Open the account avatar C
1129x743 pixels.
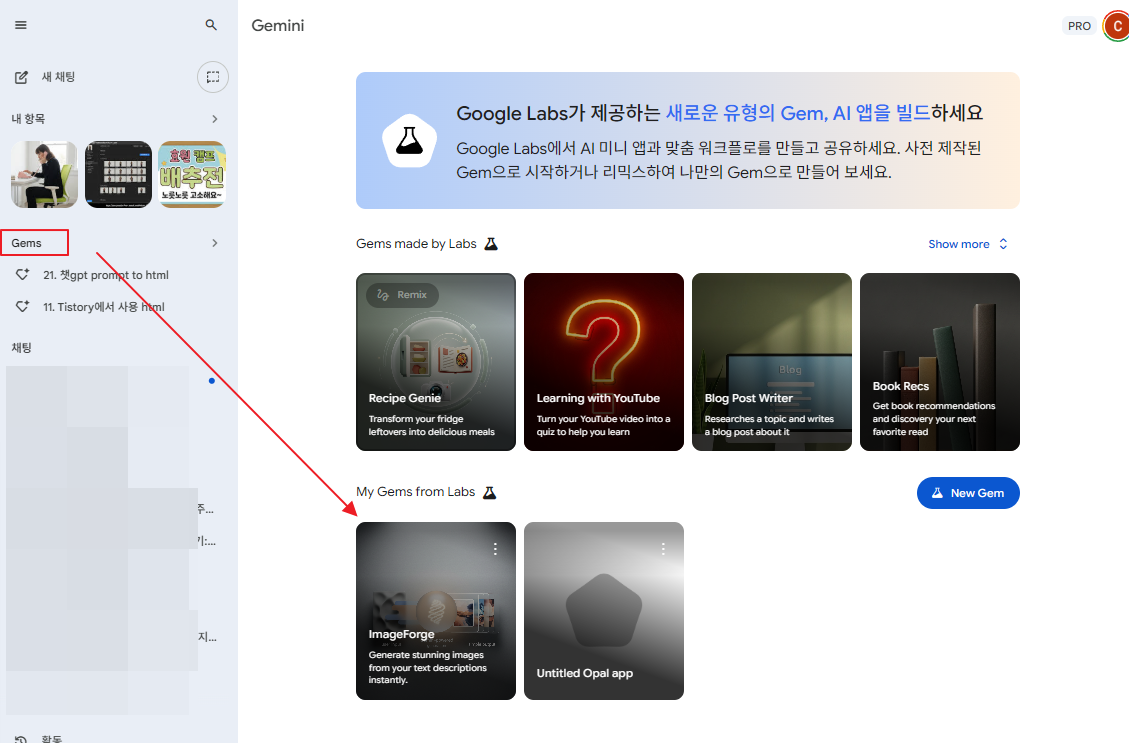click(x=1116, y=26)
